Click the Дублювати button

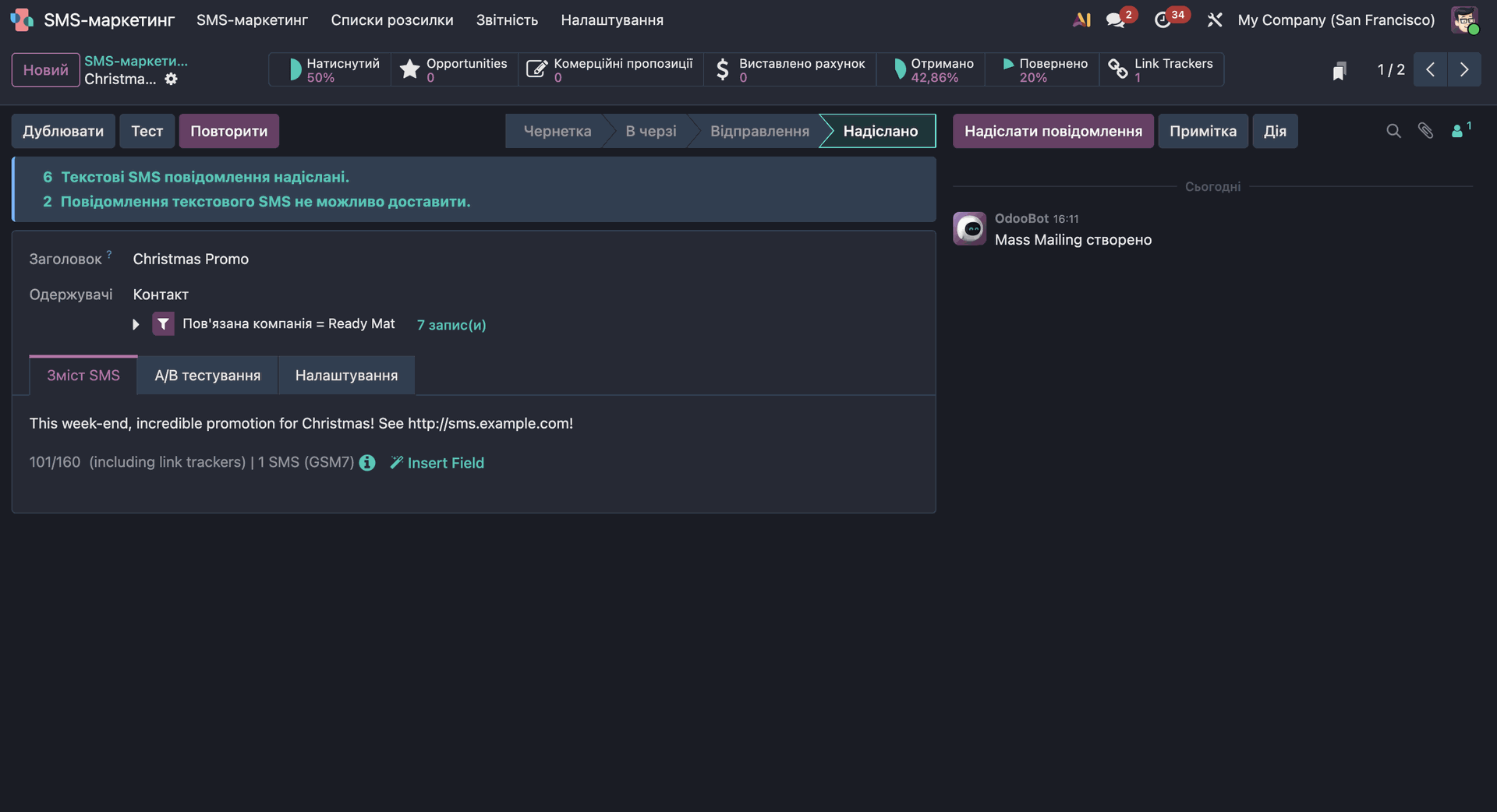[x=63, y=131]
